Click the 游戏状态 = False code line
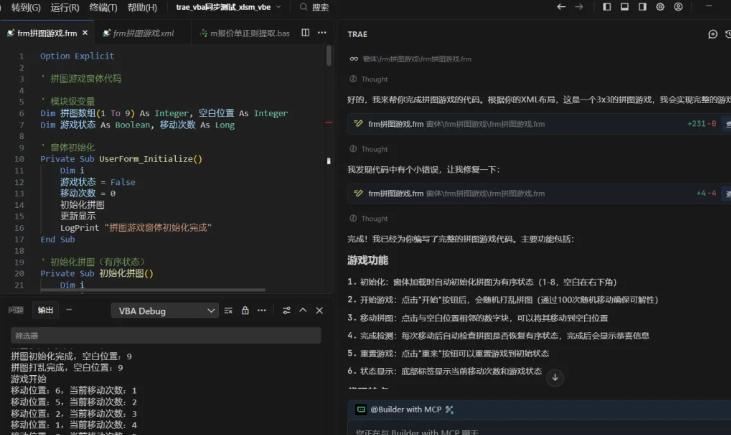The height and width of the screenshot is (435, 731). (x=97, y=182)
